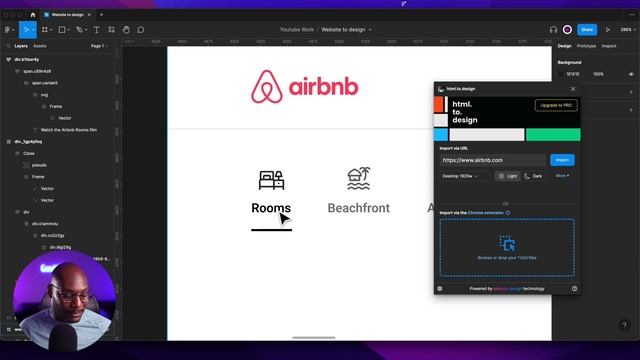The width and height of the screenshot is (640, 360).
Task: Select the Text tool
Action: click(x=96, y=30)
